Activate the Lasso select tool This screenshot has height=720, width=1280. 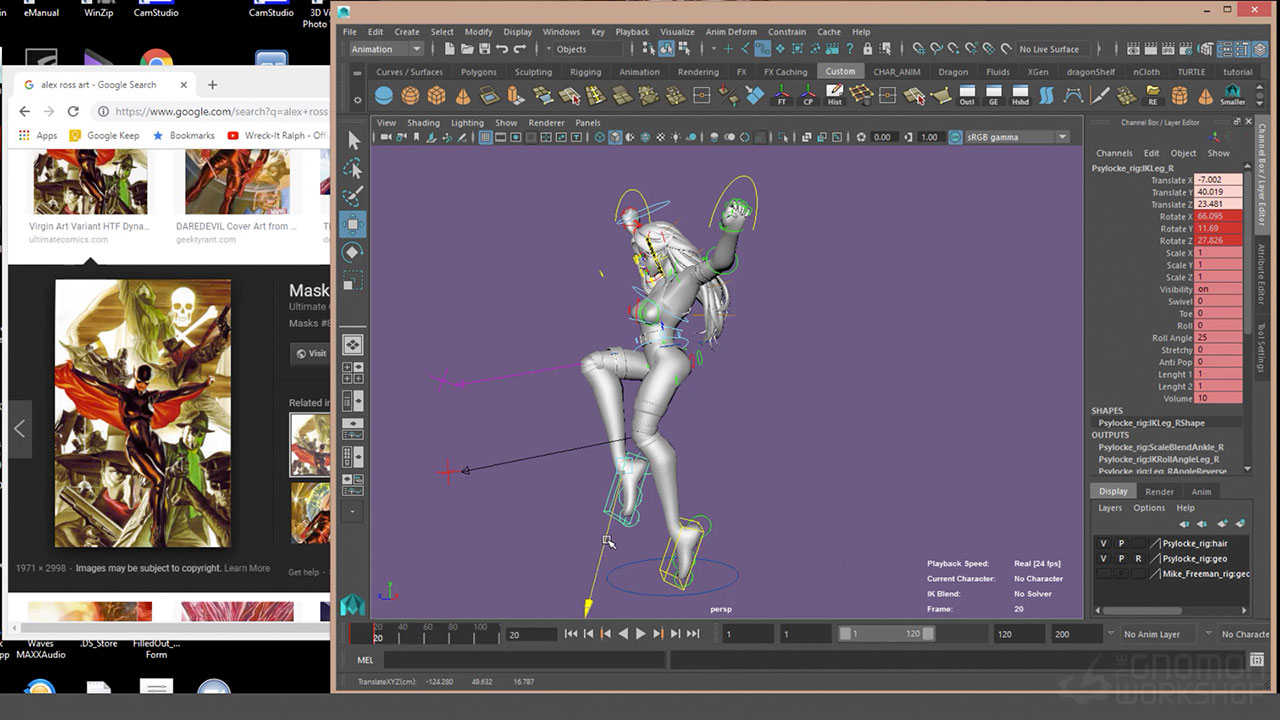click(353, 168)
